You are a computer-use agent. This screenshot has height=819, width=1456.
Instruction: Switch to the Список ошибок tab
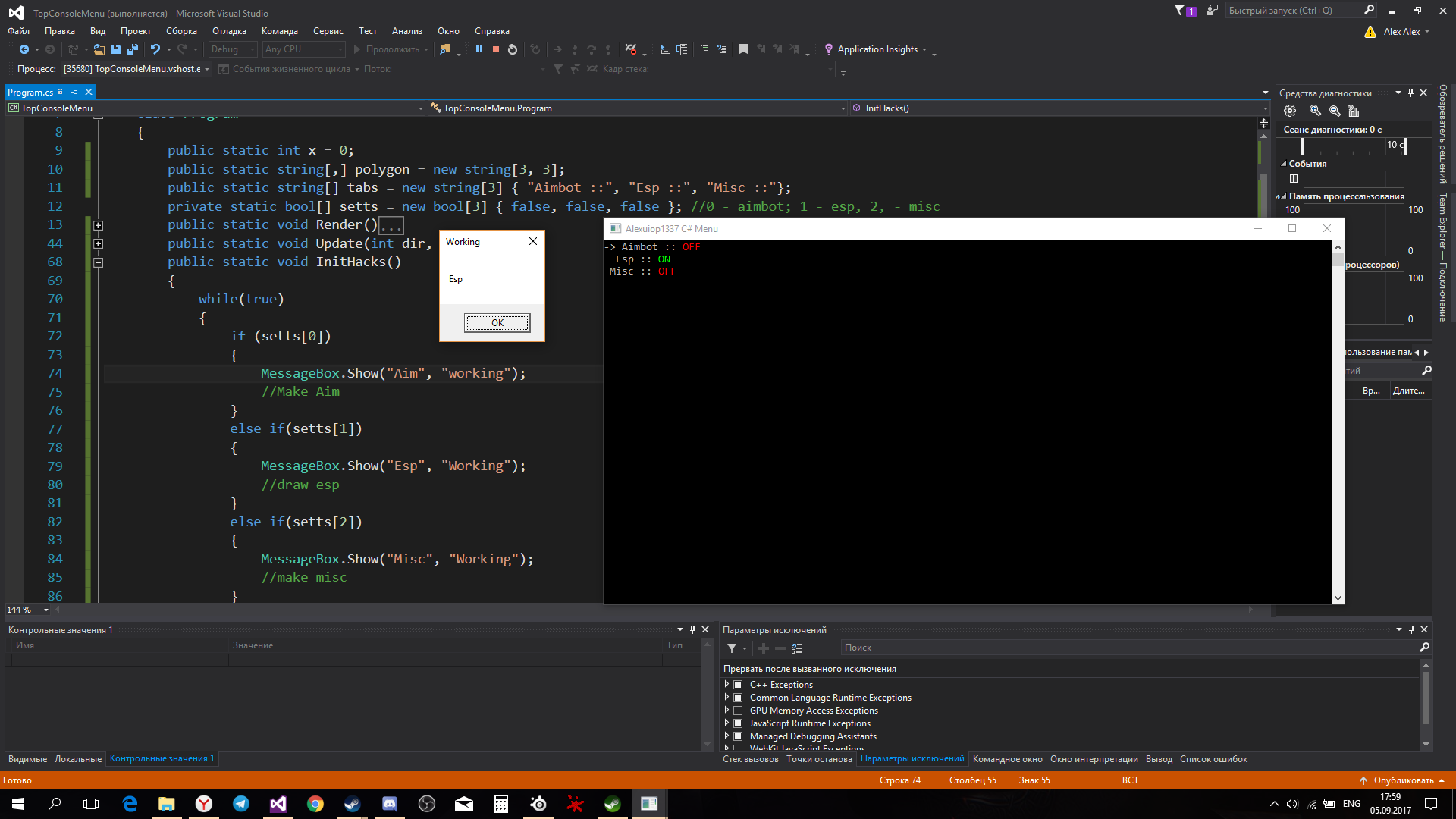pyautogui.click(x=1213, y=759)
